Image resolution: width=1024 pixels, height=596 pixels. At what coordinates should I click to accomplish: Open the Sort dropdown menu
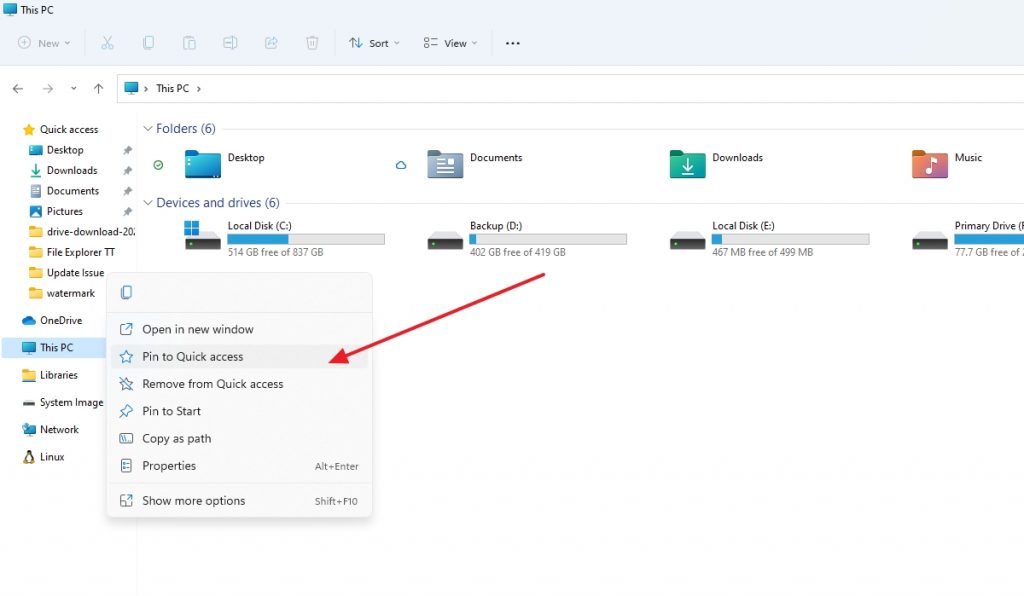point(374,43)
